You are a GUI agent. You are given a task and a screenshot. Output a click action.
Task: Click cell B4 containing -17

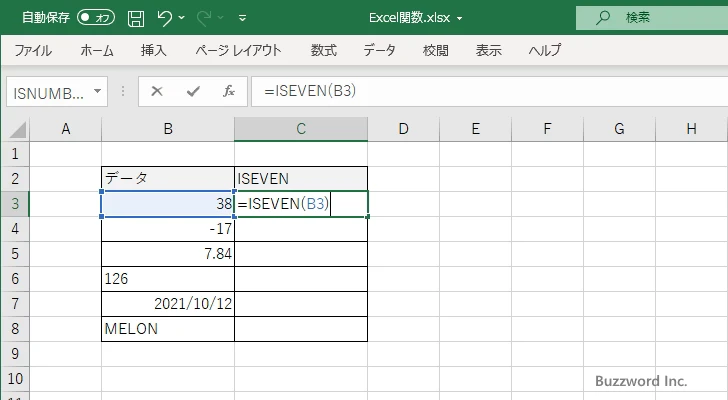[x=168, y=229]
